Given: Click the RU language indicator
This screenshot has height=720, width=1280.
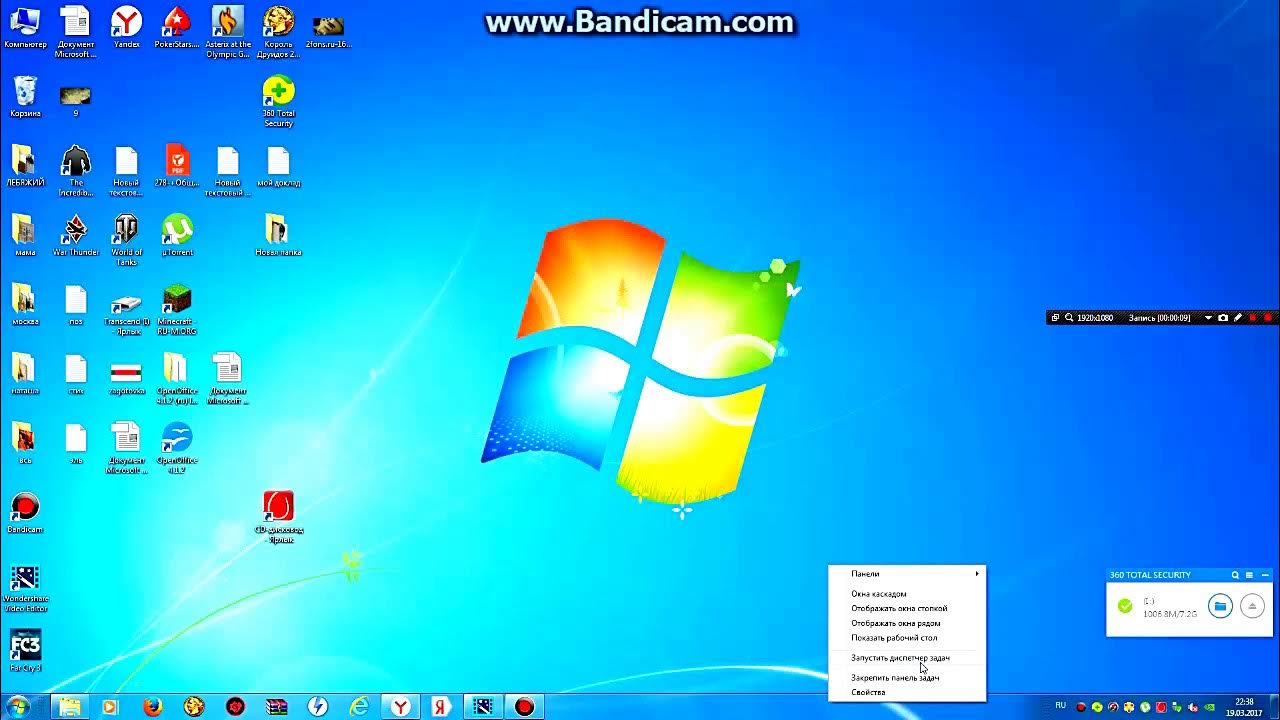Looking at the screenshot, I should point(1061,706).
